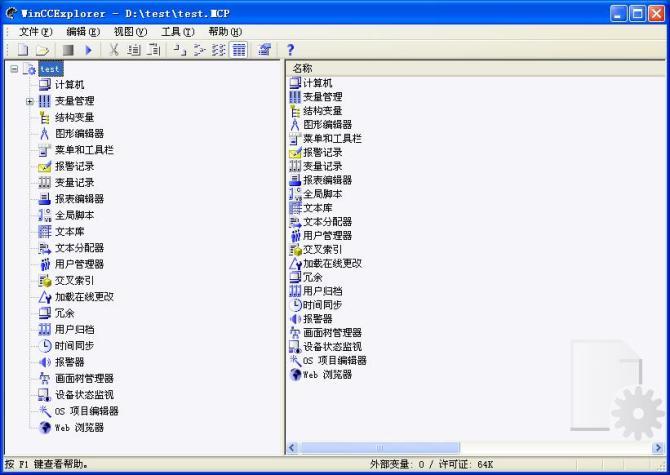This screenshot has height=475, width=670.
Task: Click the 许可证: 64K status bar text
Action: coord(466,464)
